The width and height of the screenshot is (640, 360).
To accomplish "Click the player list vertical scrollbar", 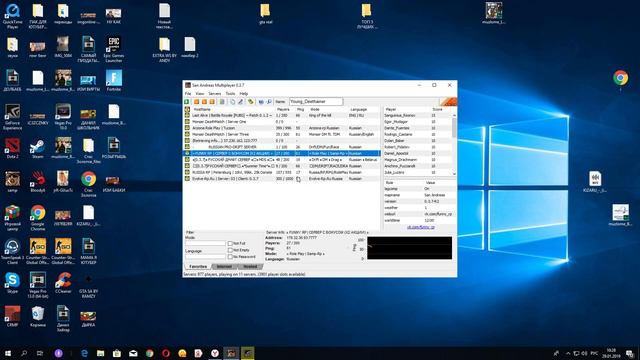I will (454, 144).
